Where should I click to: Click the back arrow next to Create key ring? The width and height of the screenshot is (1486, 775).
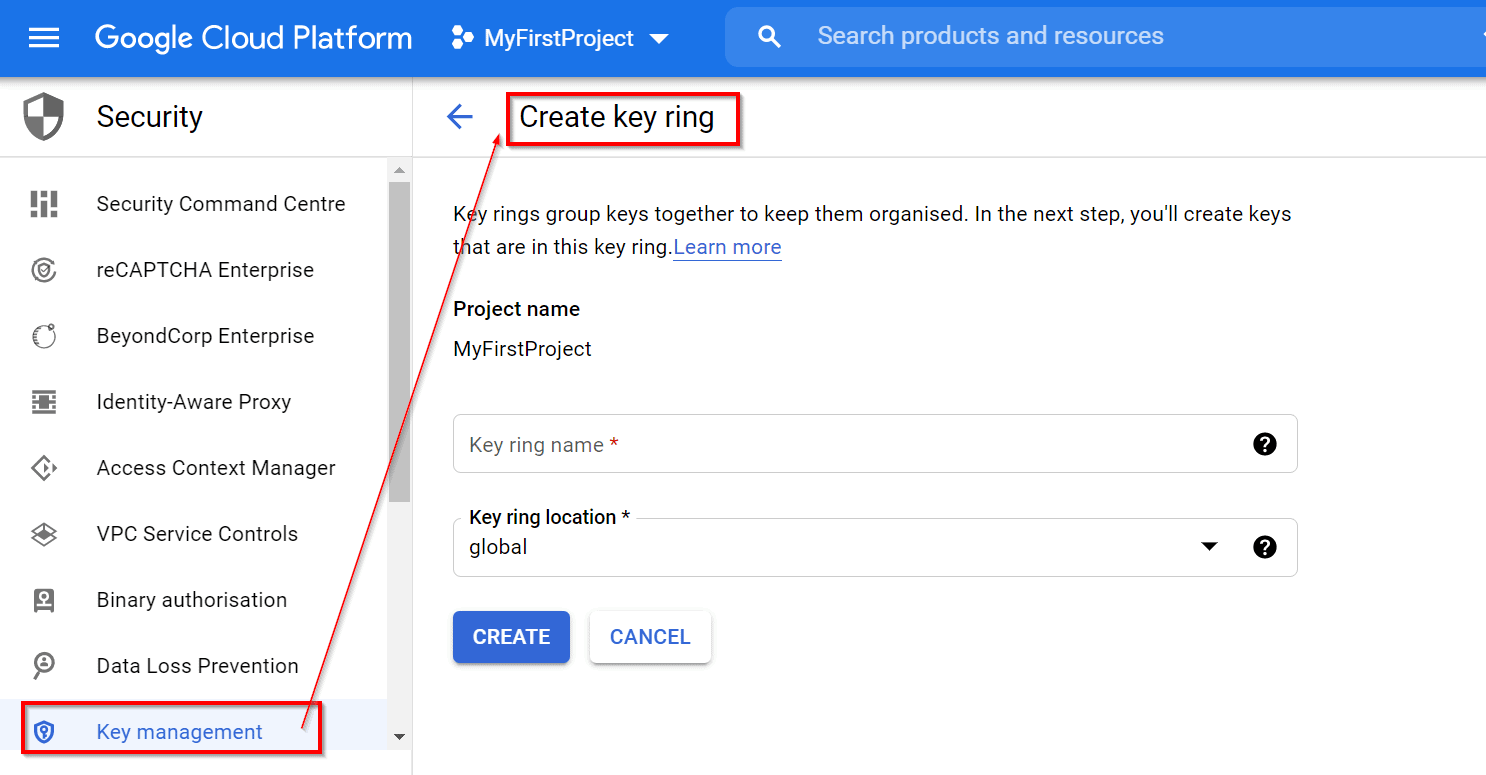(x=459, y=116)
